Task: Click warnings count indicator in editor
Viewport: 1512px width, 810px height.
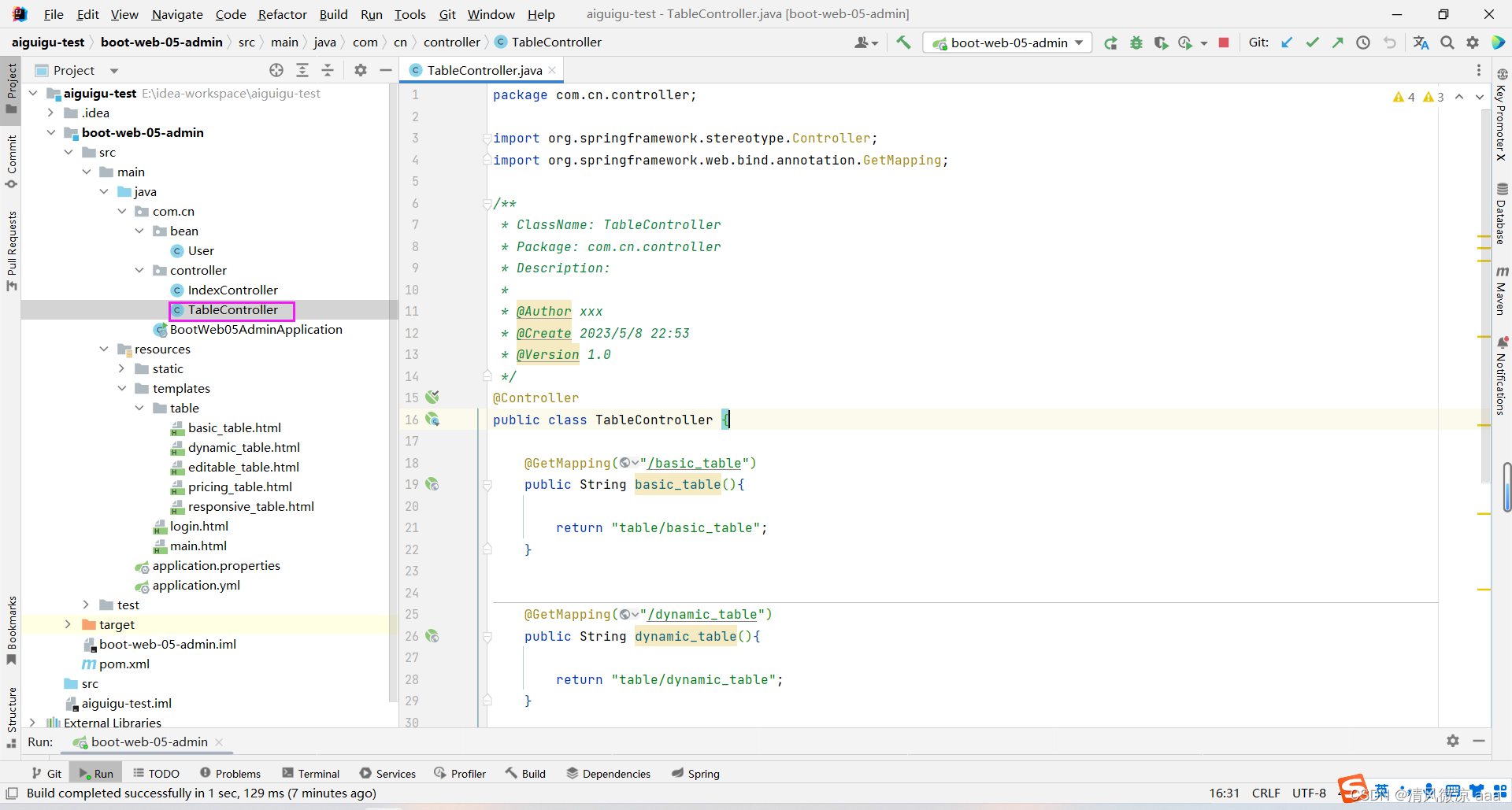Action: [1417, 97]
